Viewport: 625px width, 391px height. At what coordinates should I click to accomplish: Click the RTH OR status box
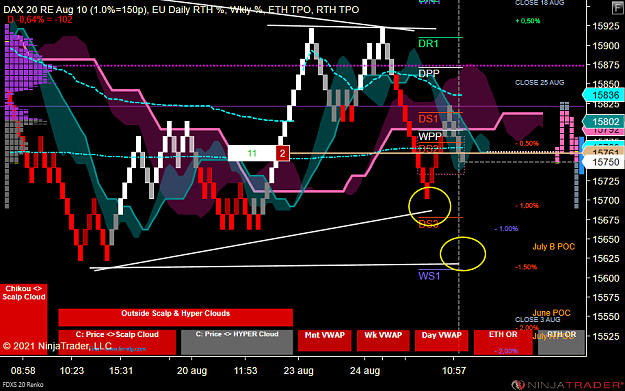coord(561,342)
